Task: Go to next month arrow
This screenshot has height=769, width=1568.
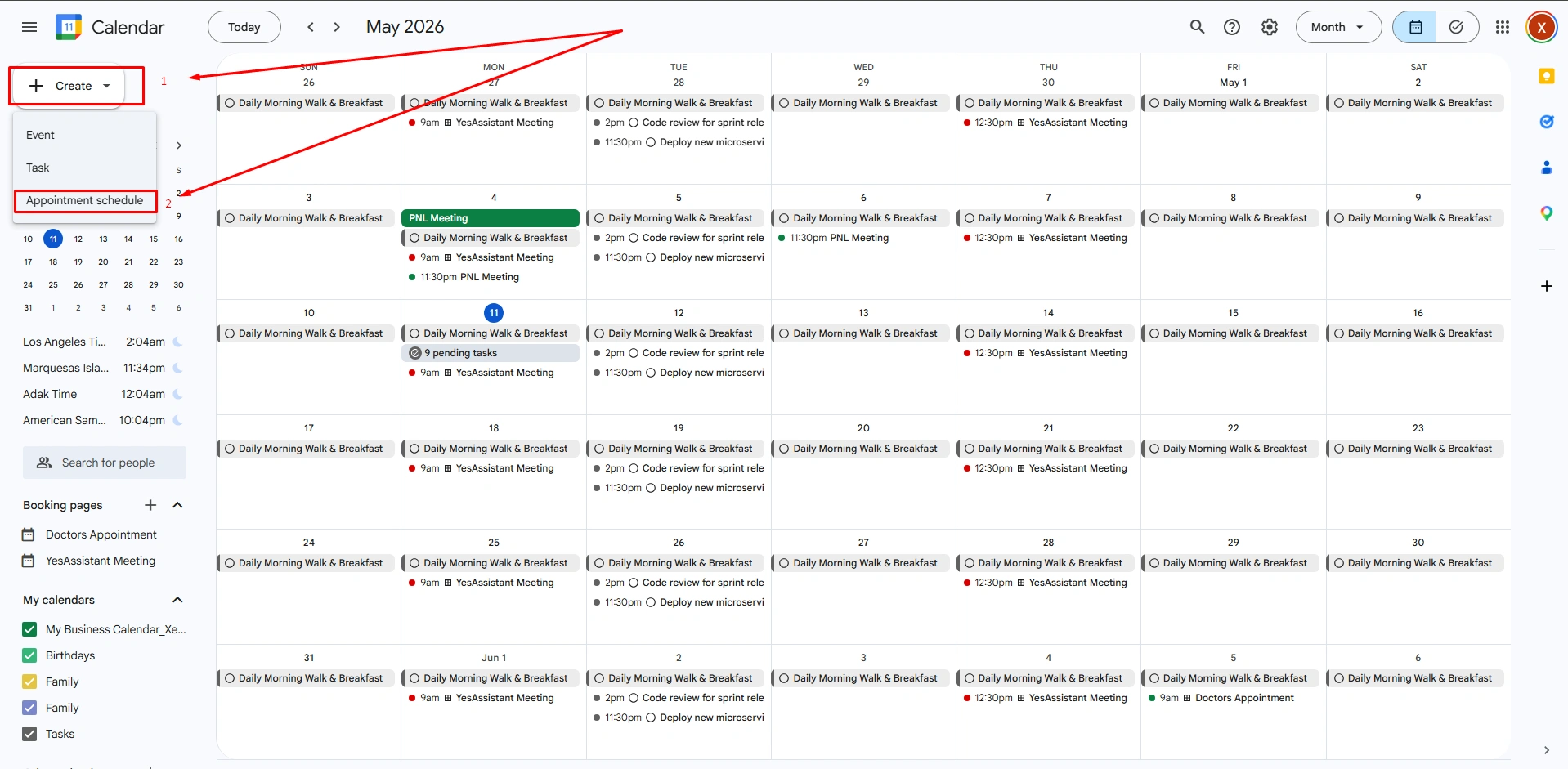Action: click(x=337, y=27)
